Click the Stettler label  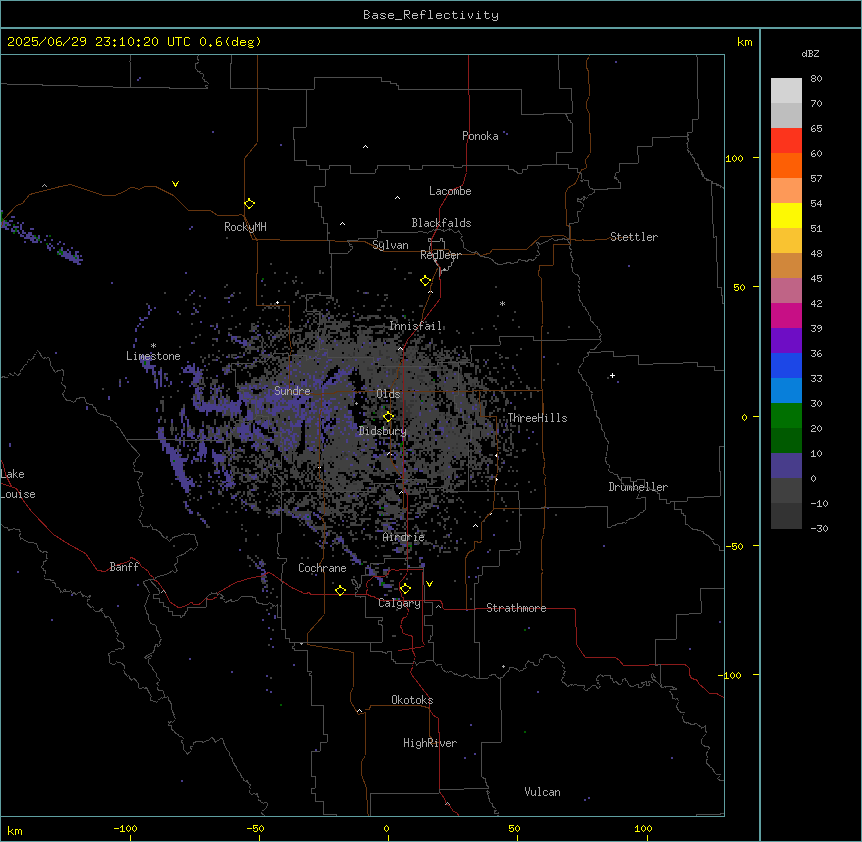coord(634,237)
